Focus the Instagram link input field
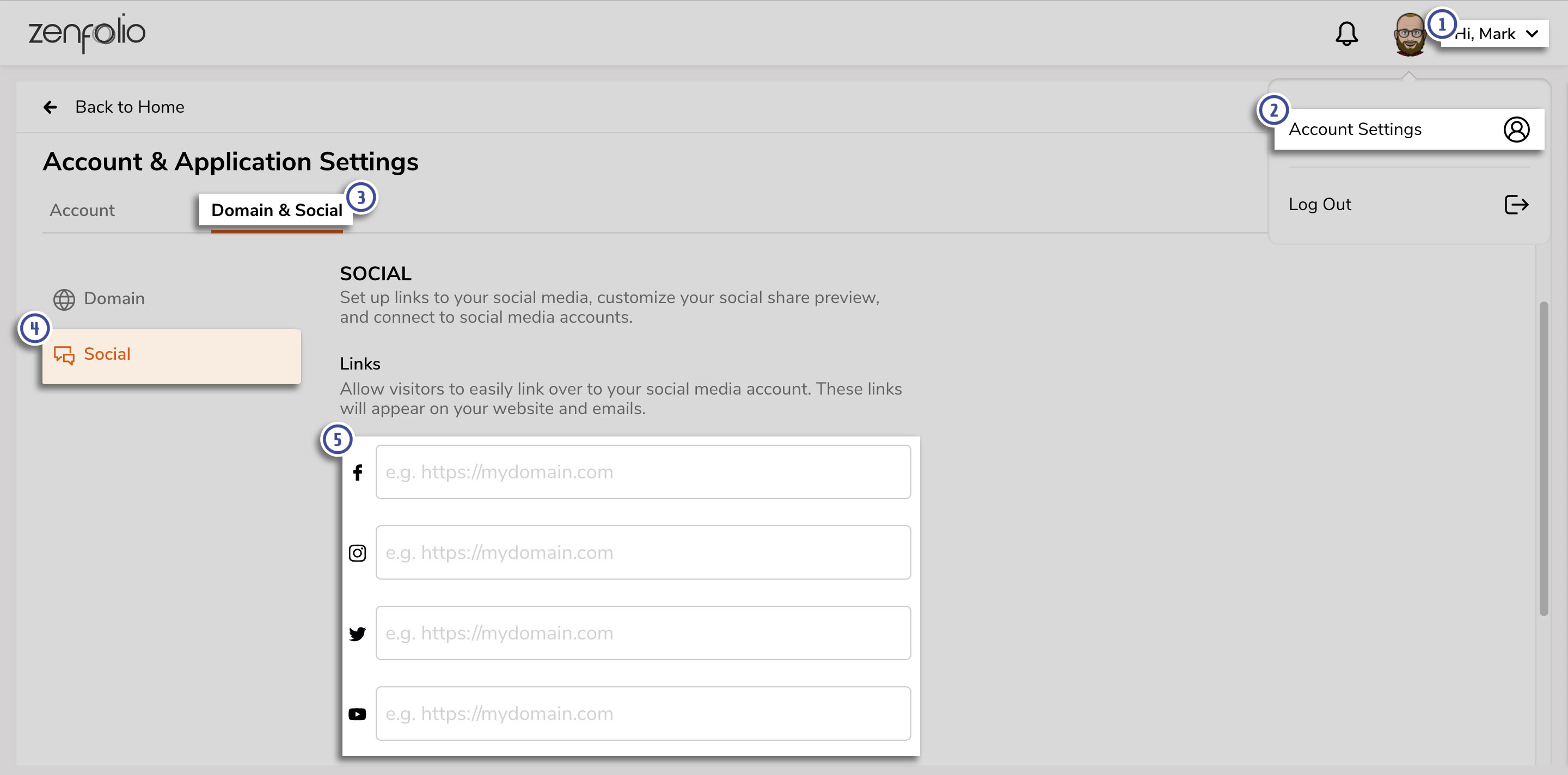1568x775 pixels. point(643,552)
